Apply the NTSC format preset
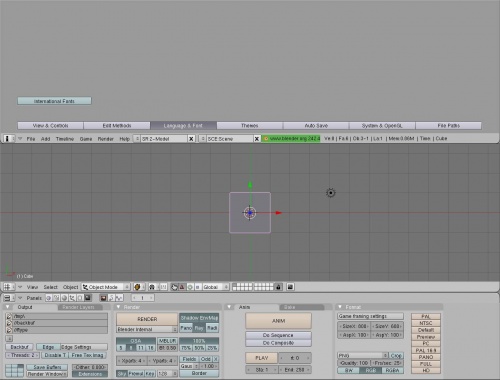The image size is (500, 380). [426, 323]
